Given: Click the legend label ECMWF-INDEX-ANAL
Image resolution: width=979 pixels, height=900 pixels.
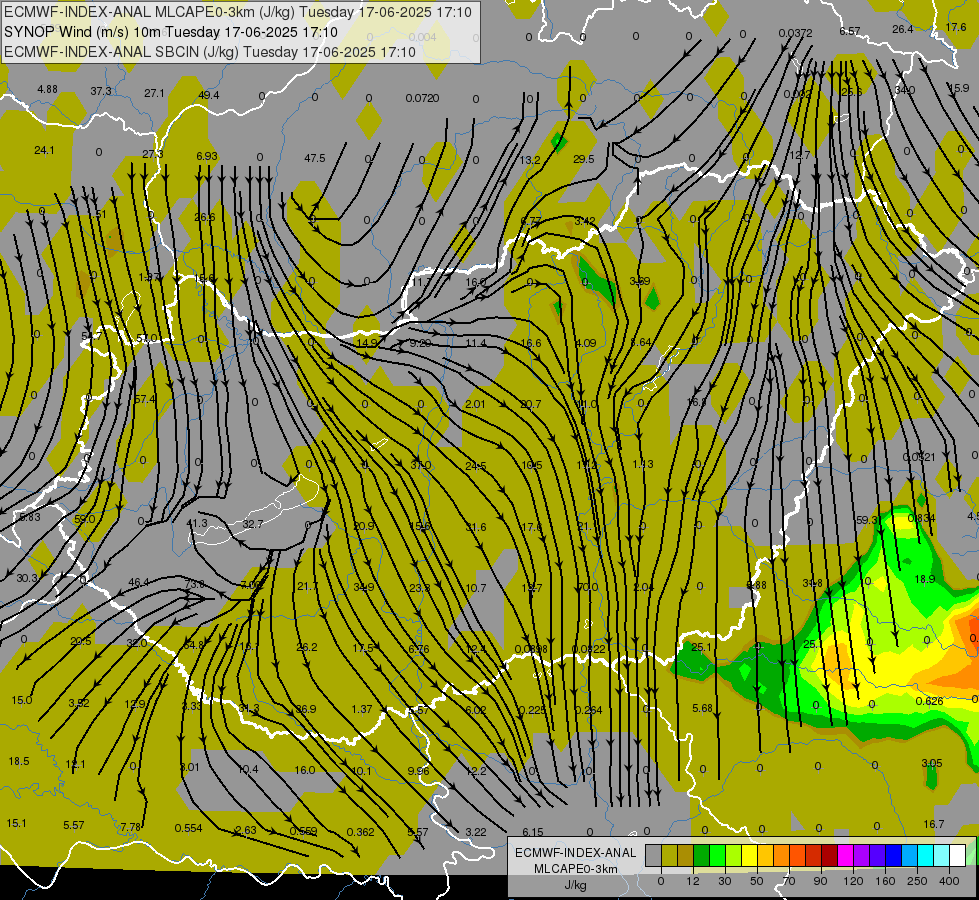Looking at the screenshot, I should (575, 853).
